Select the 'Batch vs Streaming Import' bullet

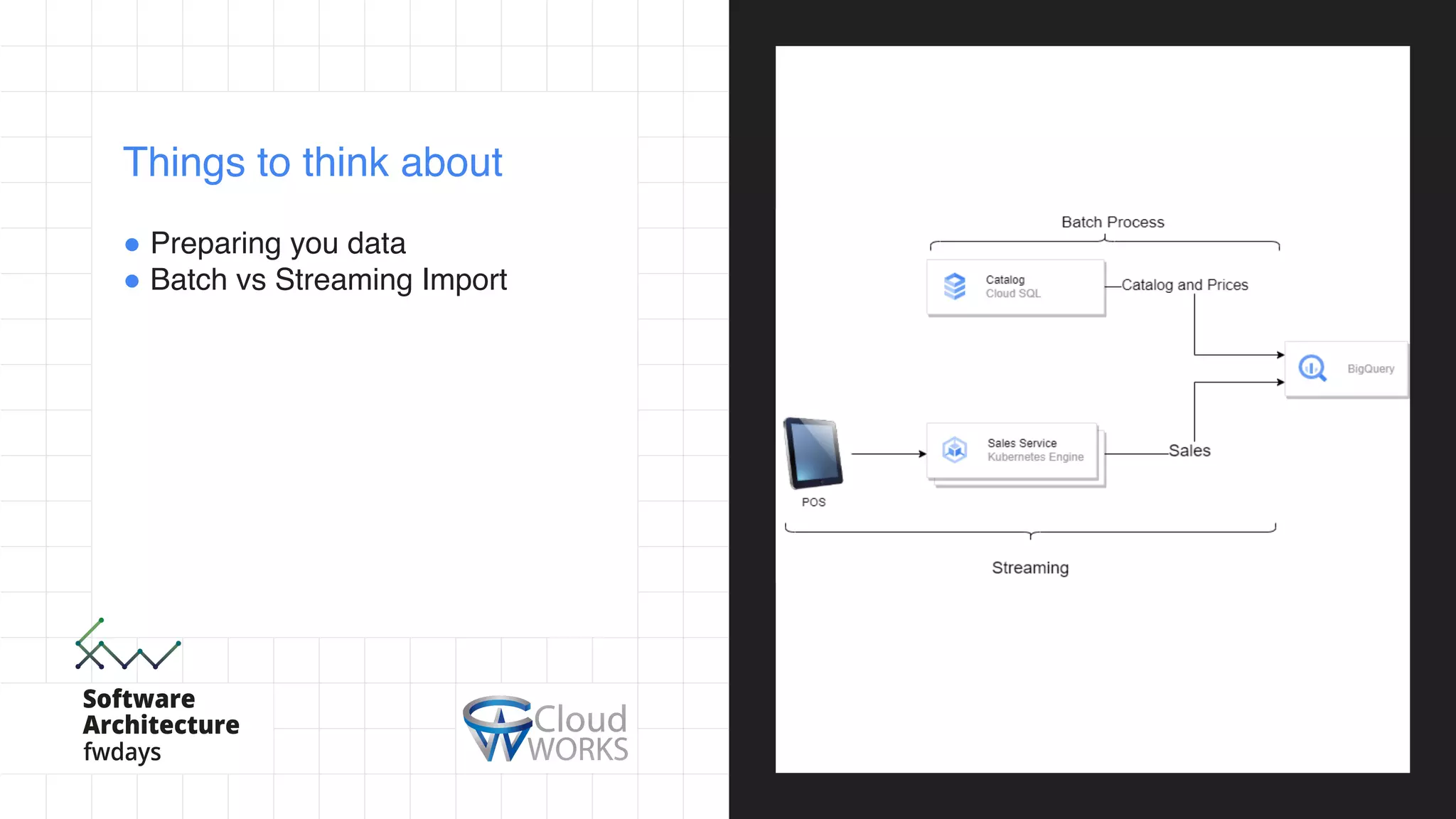328,280
